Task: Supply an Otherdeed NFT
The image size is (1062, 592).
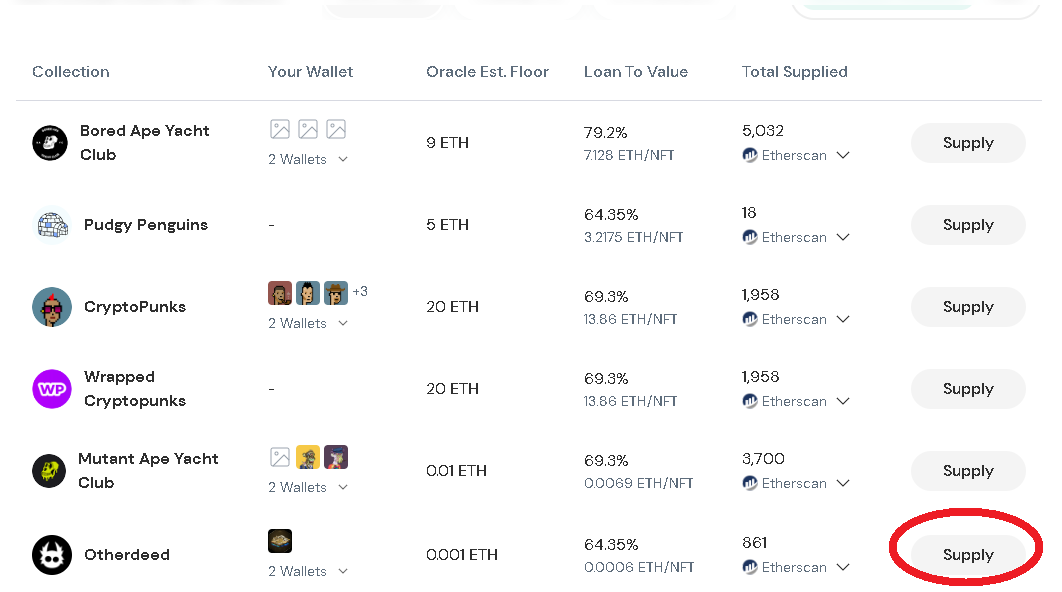Action: 968,555
